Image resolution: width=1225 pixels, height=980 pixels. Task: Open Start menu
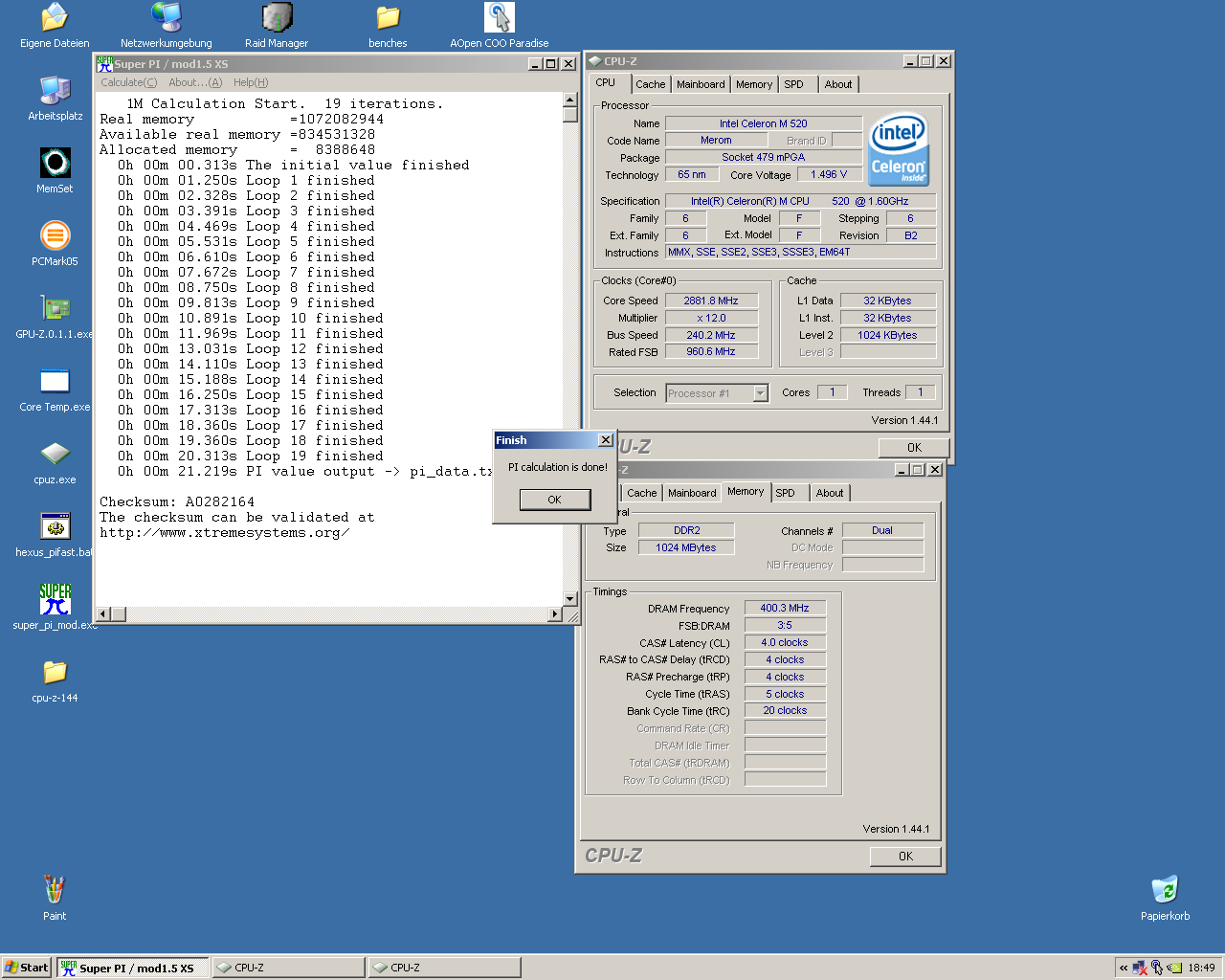26,968
